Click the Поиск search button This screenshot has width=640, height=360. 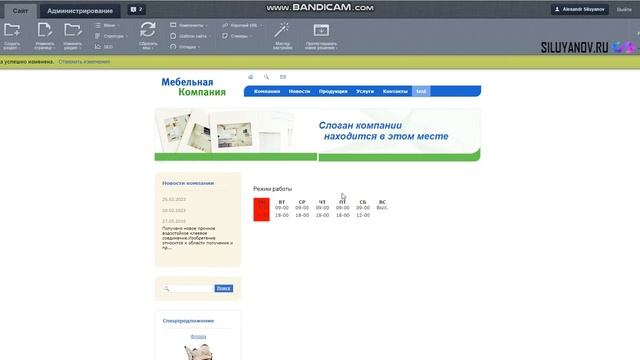point(224,289)
